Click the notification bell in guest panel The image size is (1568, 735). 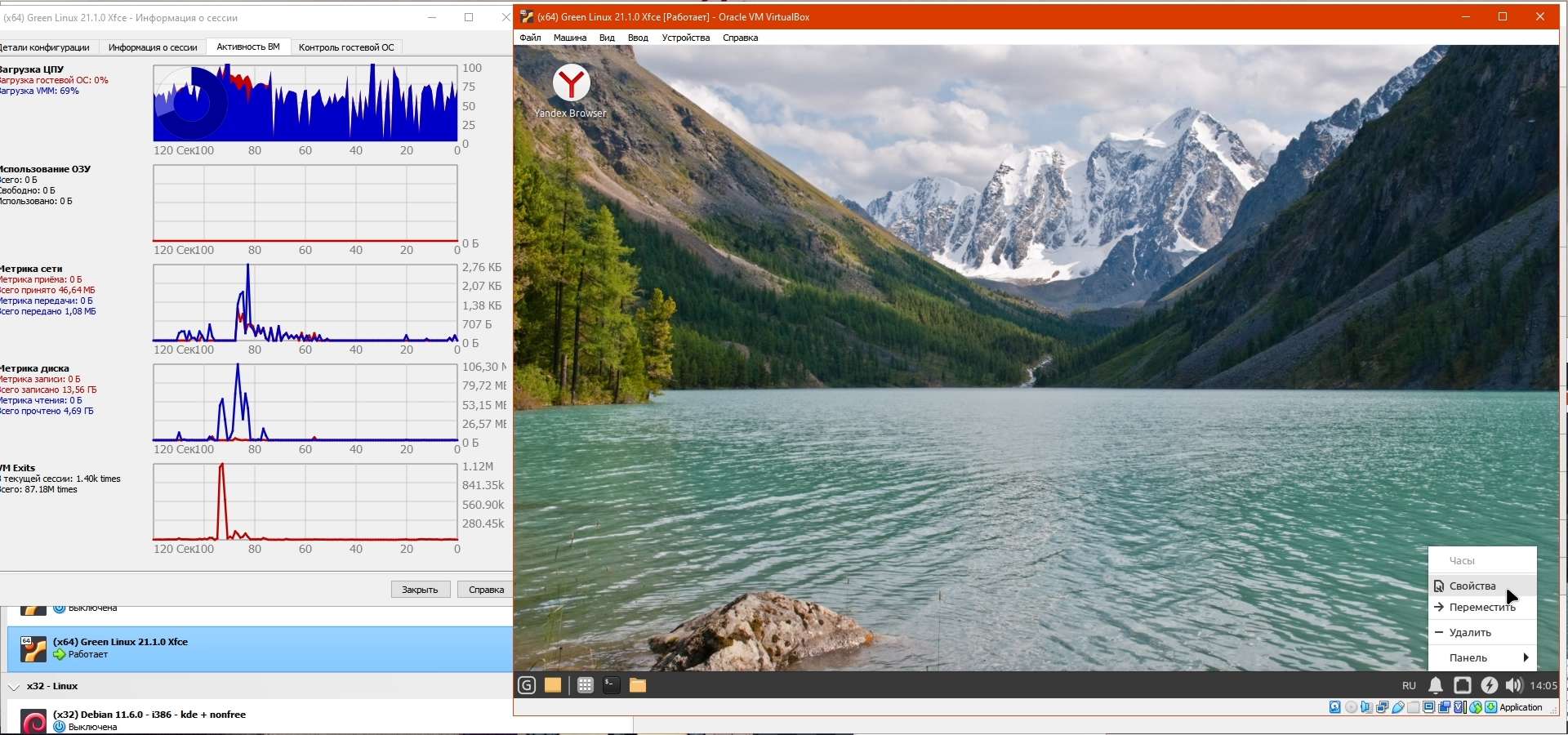point(1436,685)
